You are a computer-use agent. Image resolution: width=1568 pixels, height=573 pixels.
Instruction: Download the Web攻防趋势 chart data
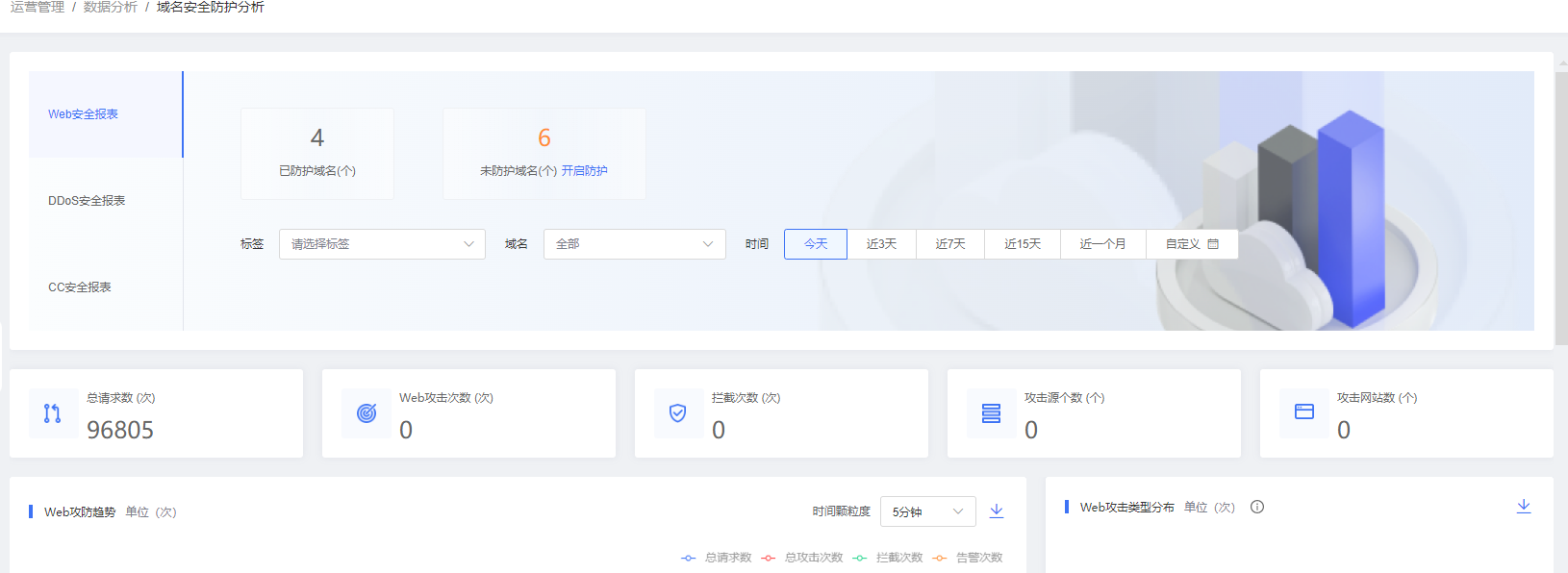coord(997,511)
